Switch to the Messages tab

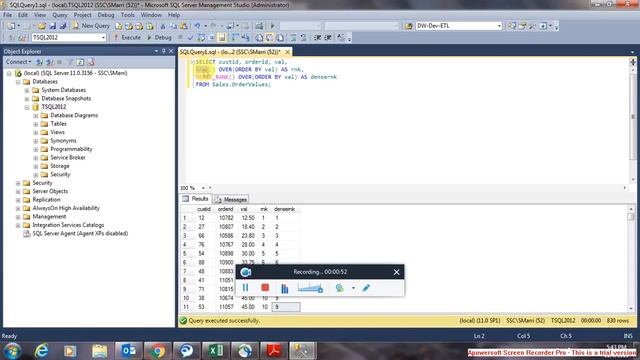pyautogui.click(x=231, y=199)
